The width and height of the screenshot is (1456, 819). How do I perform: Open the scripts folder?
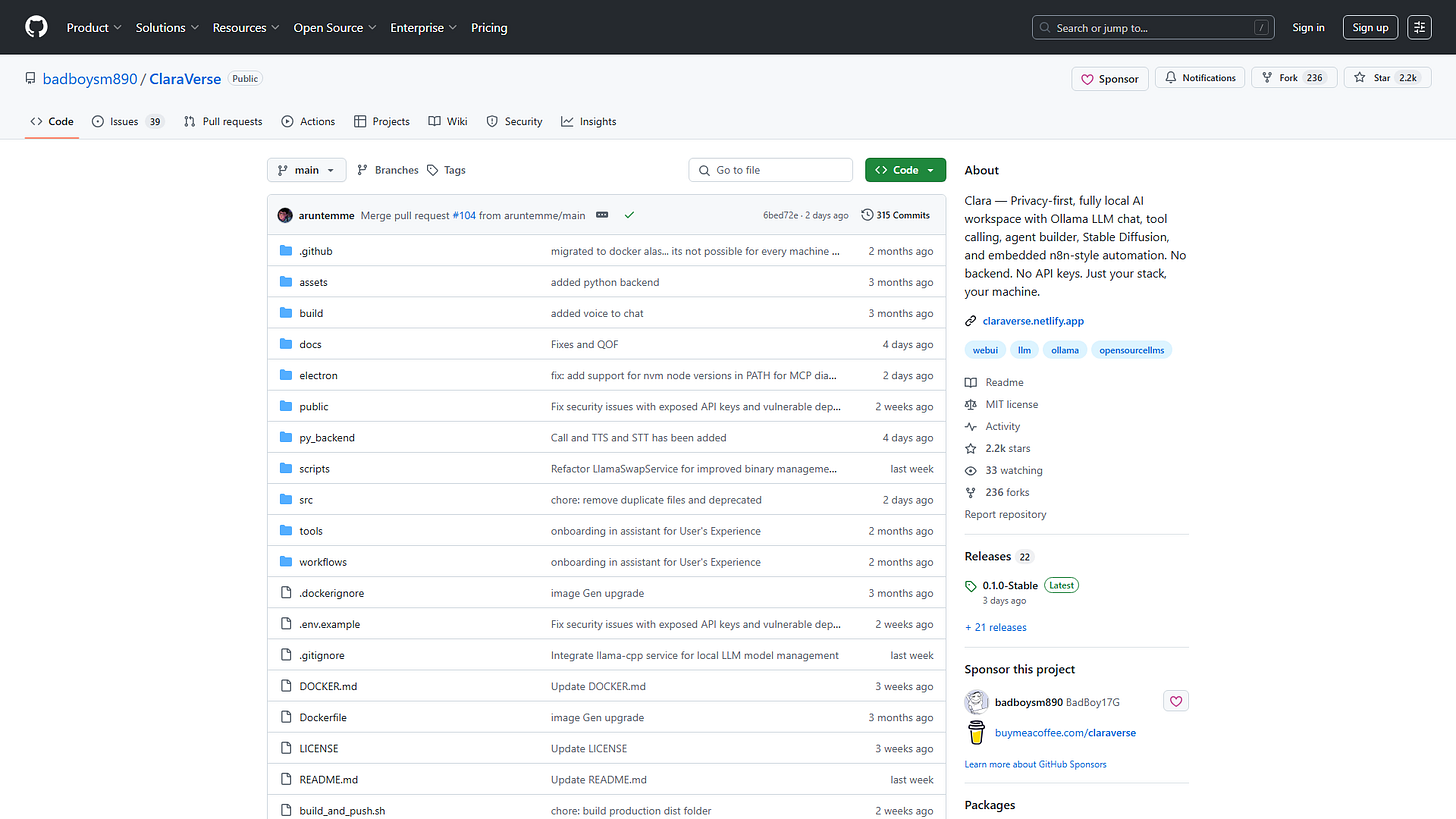(314, 468)
